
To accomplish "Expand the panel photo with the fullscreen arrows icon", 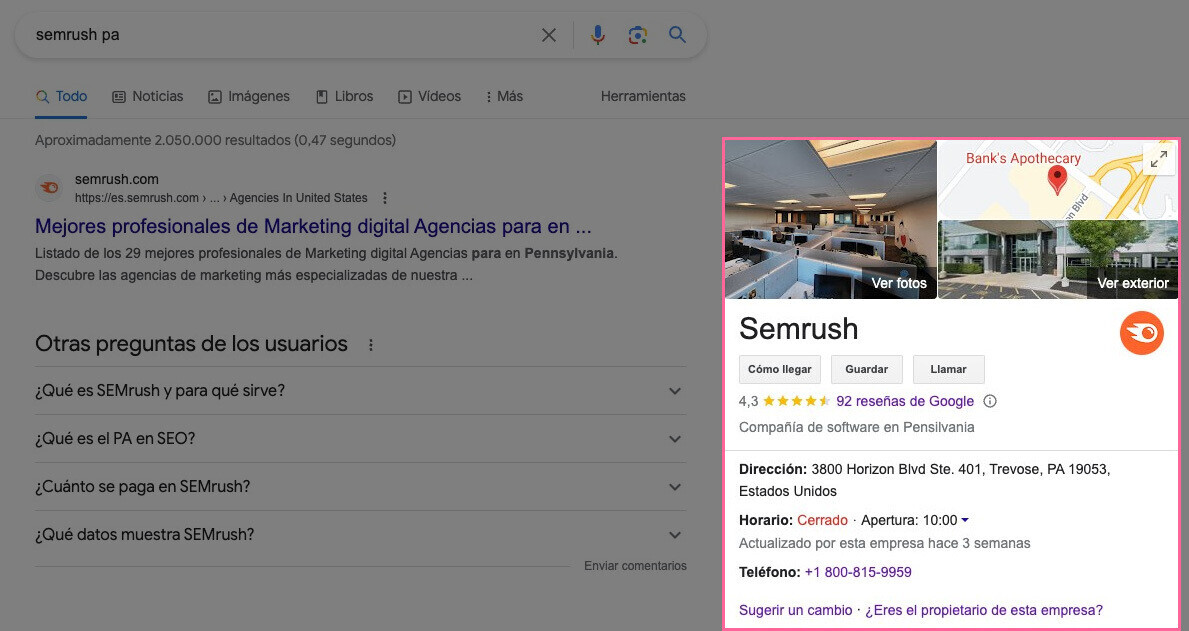I will [1159, 158].
